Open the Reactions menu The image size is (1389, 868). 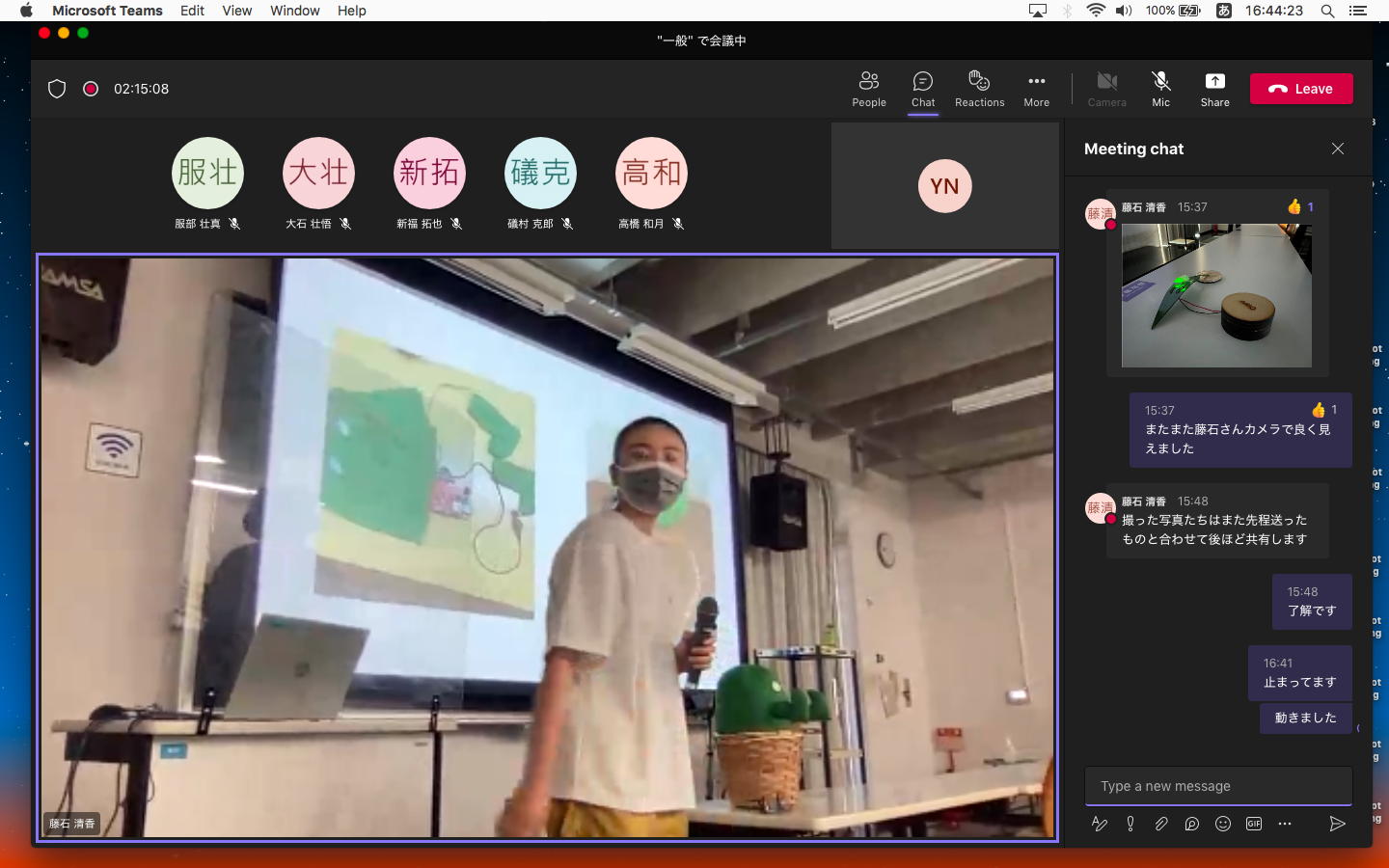point(979,89)
